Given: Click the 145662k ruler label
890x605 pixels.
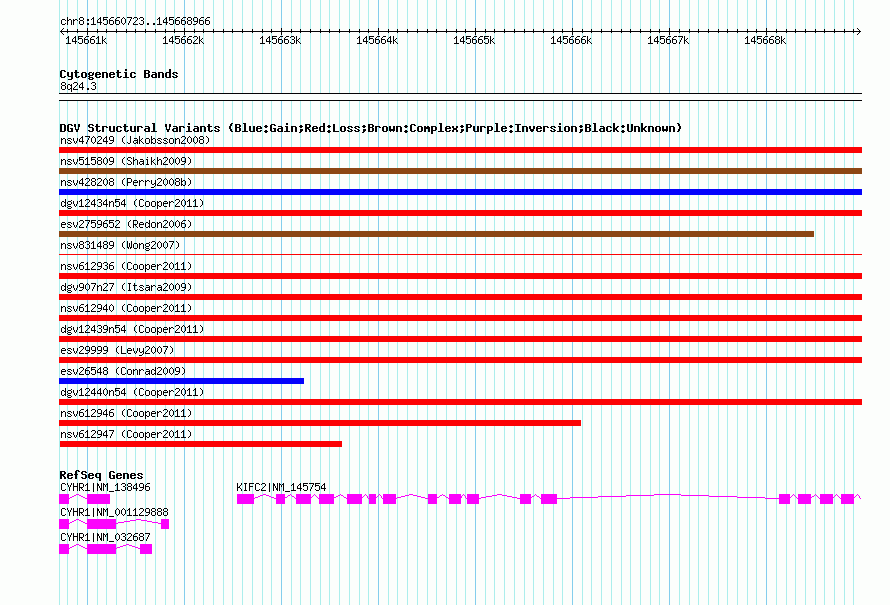Looking at the screenshot, I should pyautogui.click(x=183, y=40).
